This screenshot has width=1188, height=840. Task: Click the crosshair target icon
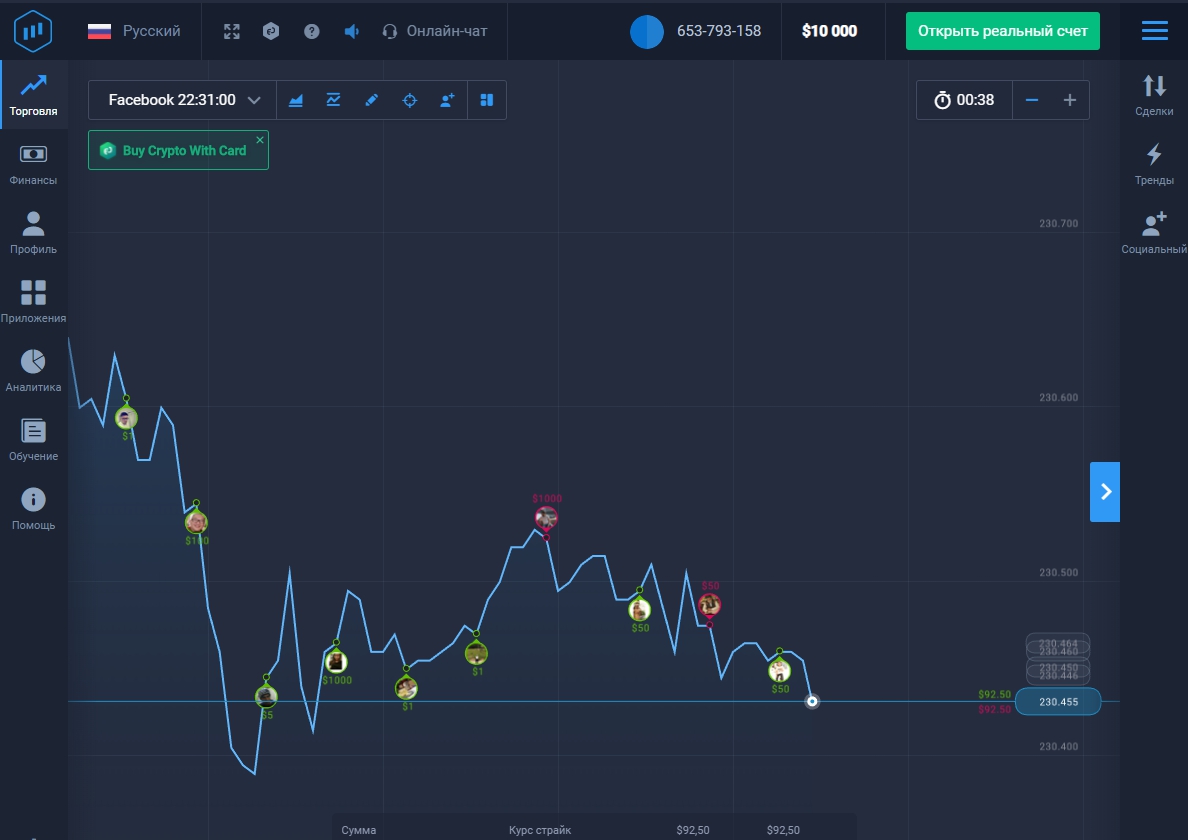coord(409,100)
